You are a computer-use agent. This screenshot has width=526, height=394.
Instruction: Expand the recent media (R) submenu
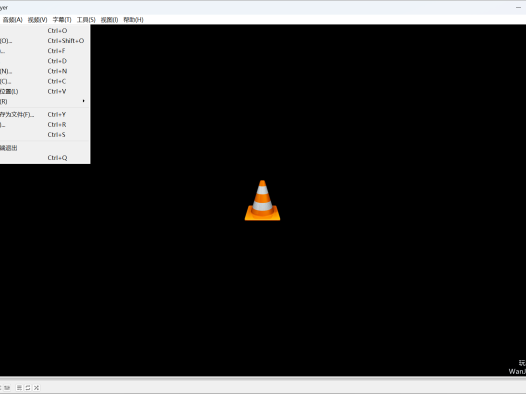tap(45, 101)
